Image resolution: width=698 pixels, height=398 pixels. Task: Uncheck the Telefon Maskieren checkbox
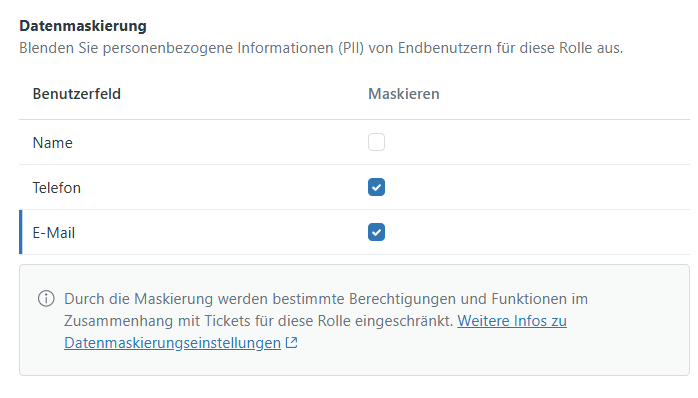tap(376, 187)
